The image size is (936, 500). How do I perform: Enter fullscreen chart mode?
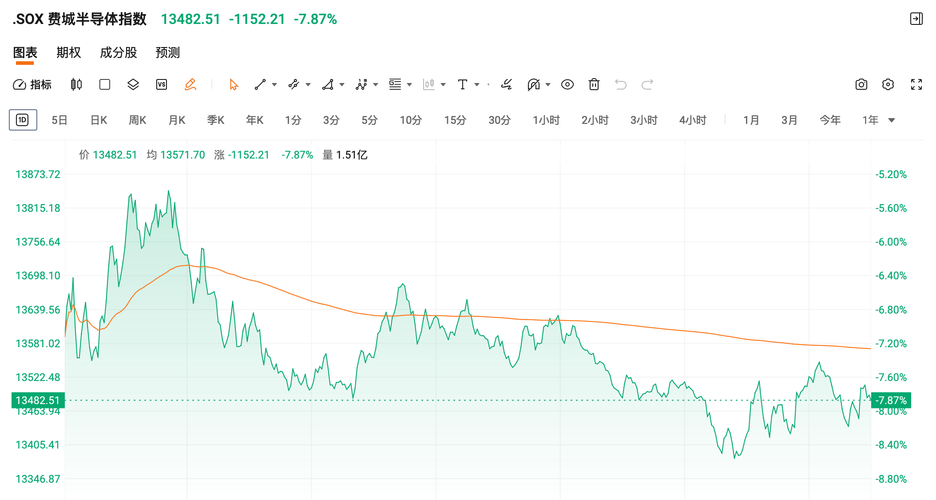pyautogui.click(x=916, y=85)
